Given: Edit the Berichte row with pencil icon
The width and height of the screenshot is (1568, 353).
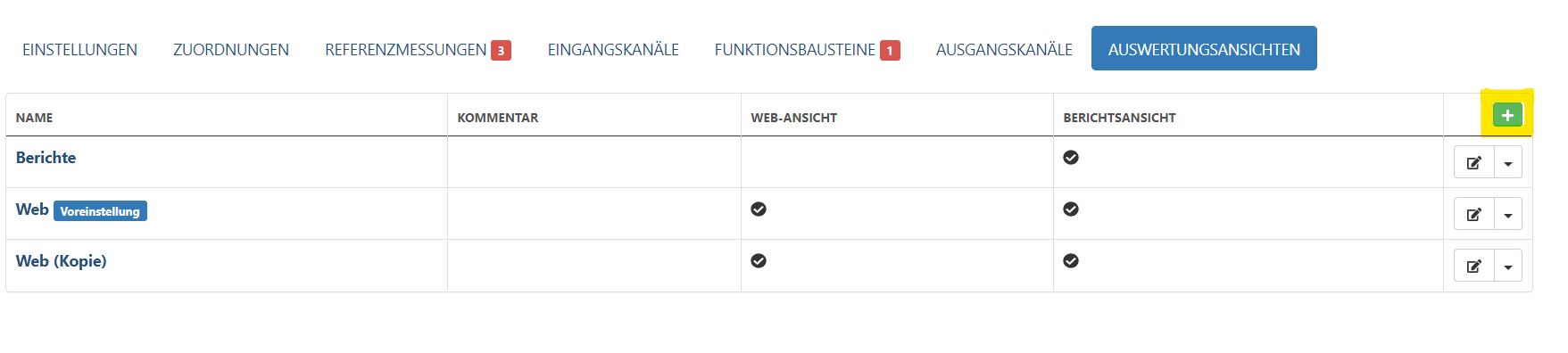Looking at the screenshot, I should pos(1474,162).
